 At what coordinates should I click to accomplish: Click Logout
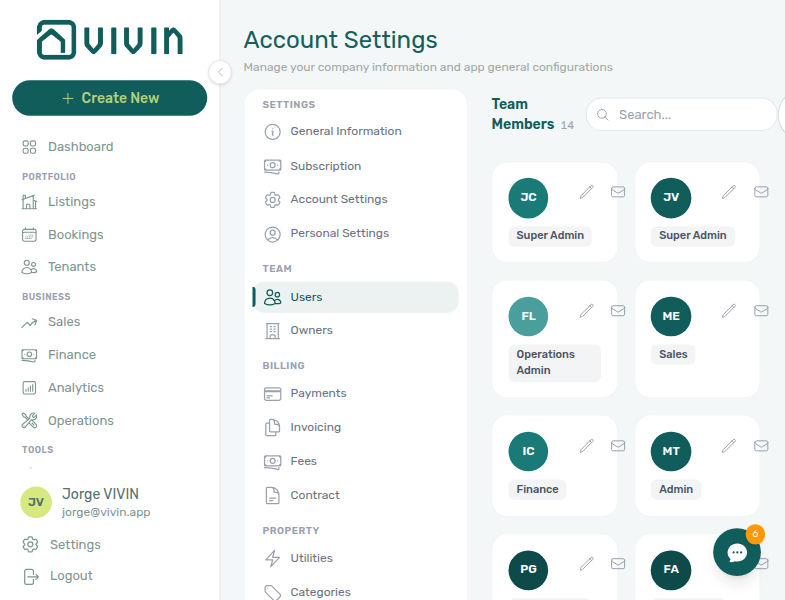point(58,576)
